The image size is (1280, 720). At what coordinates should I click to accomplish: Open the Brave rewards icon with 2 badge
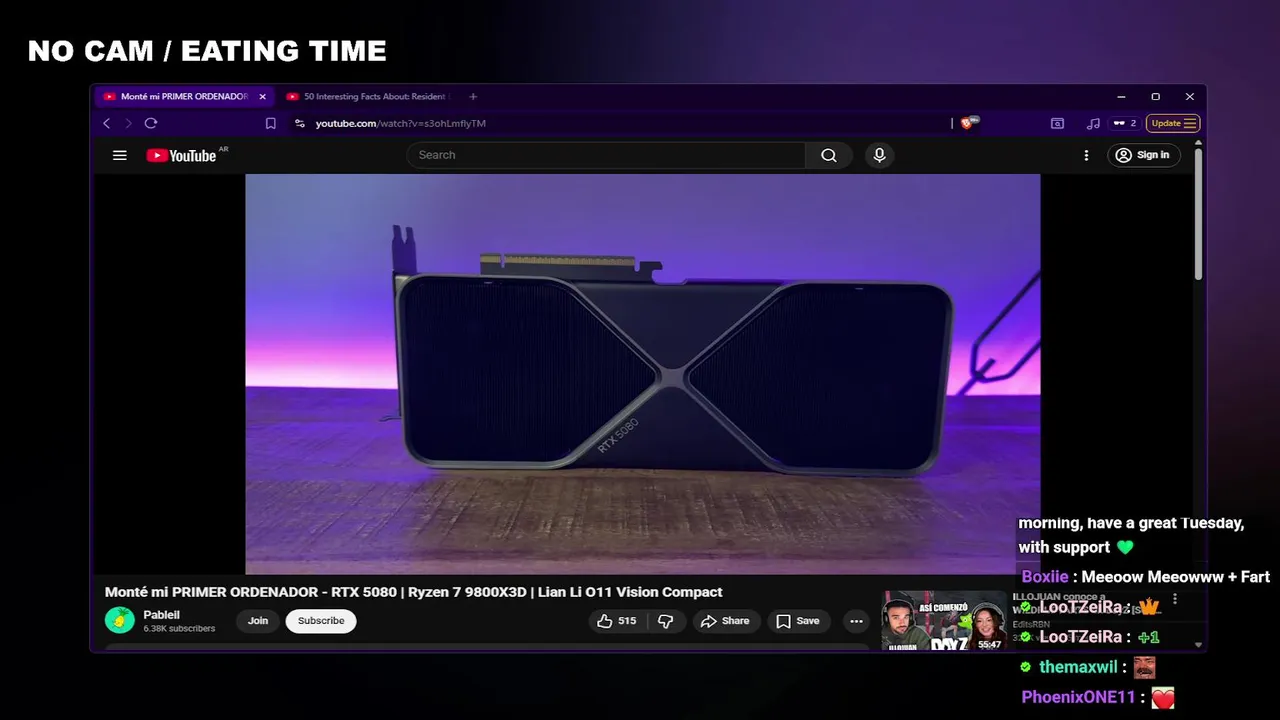(1125, 123)
